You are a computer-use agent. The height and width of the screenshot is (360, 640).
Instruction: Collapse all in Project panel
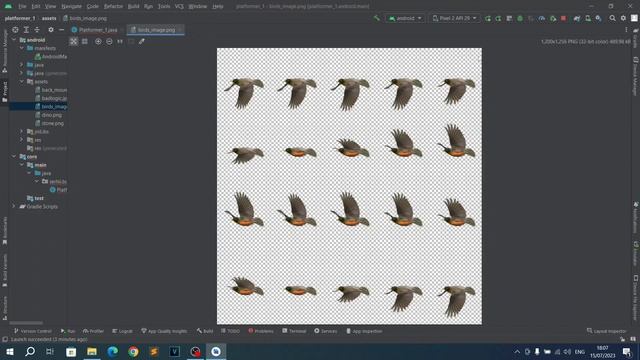37,30
